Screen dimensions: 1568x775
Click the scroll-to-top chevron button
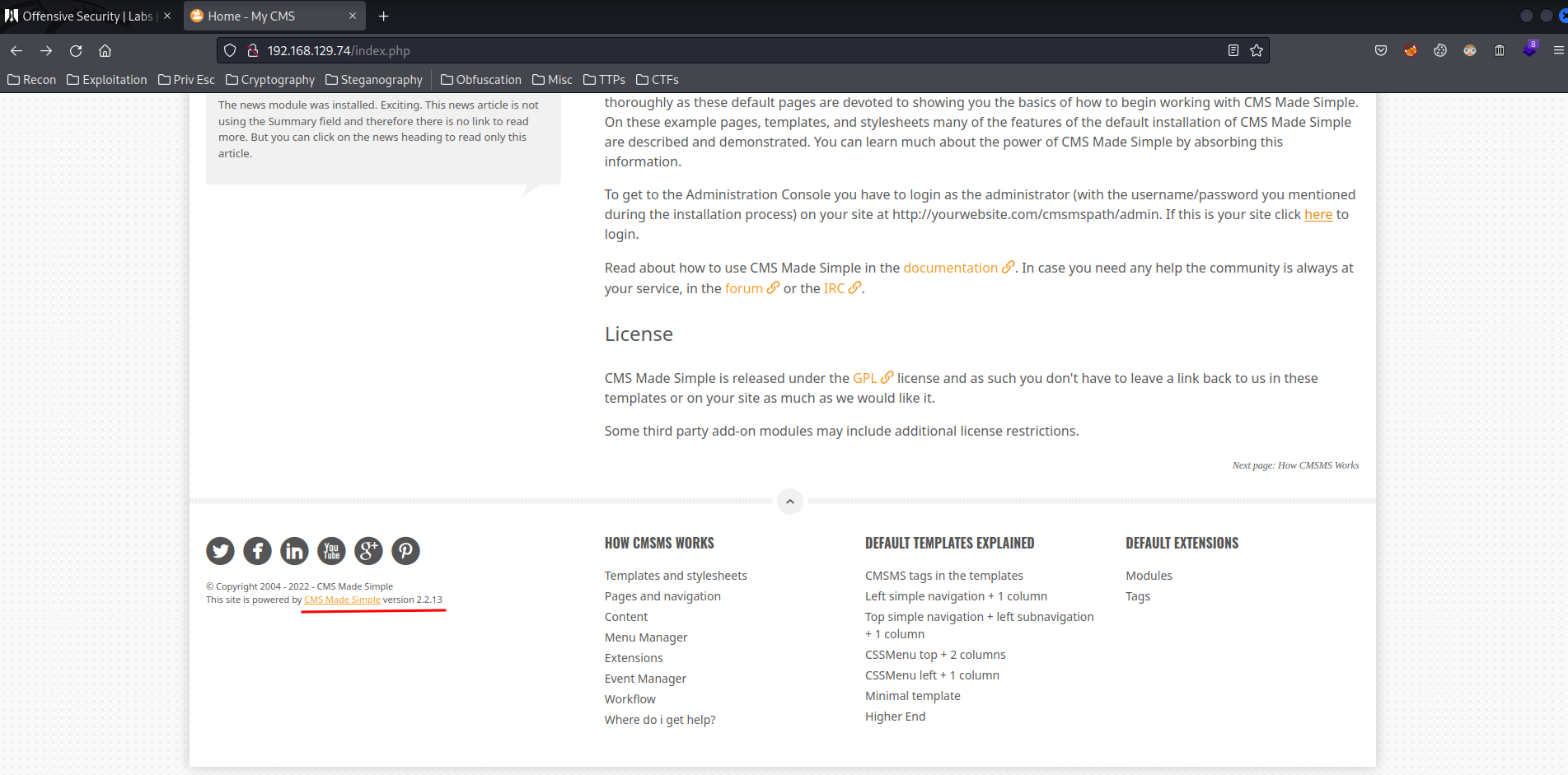pyautogui.click(x=790, y=501)
